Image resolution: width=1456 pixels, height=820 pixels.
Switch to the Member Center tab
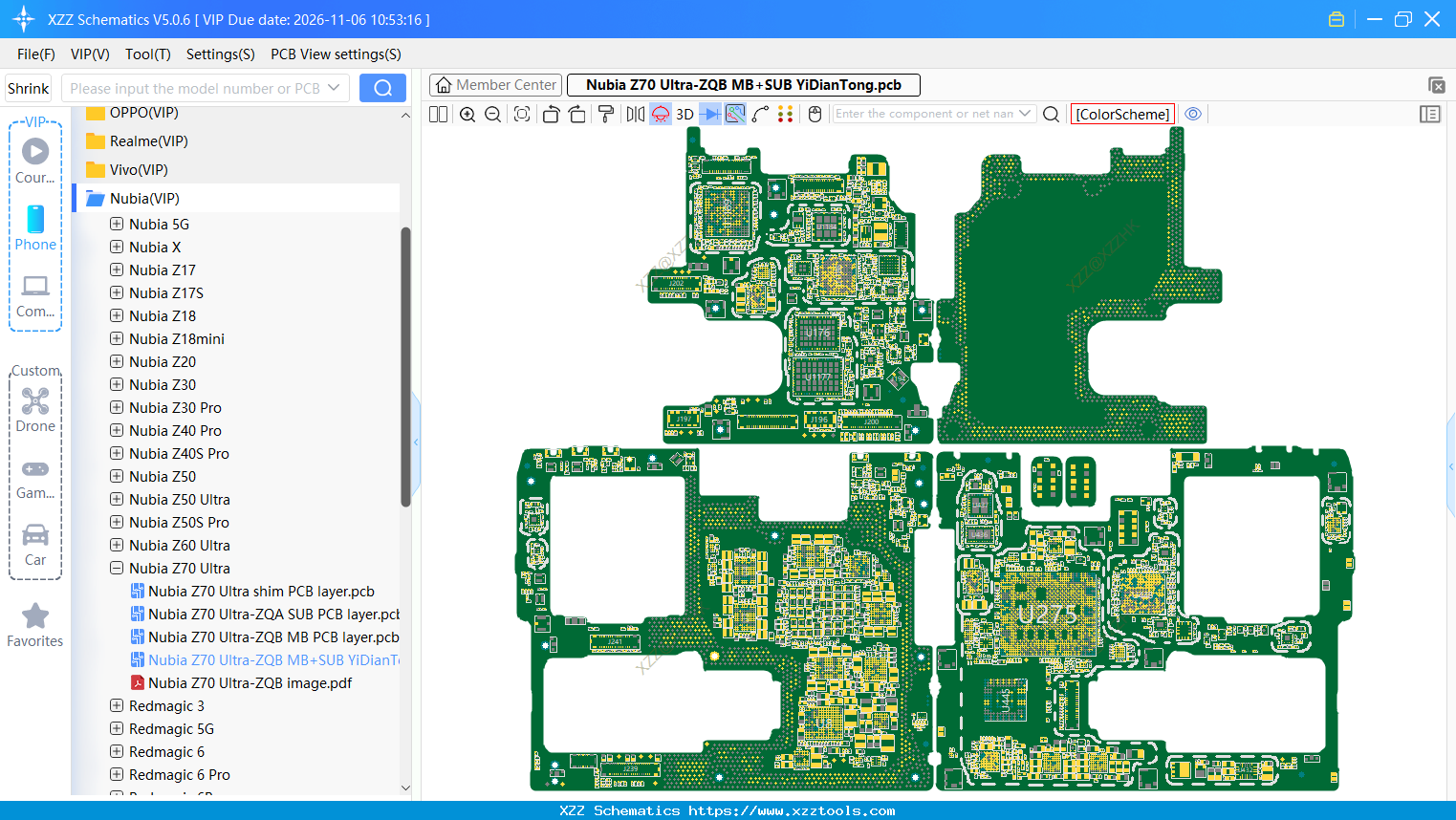(496, 85)
